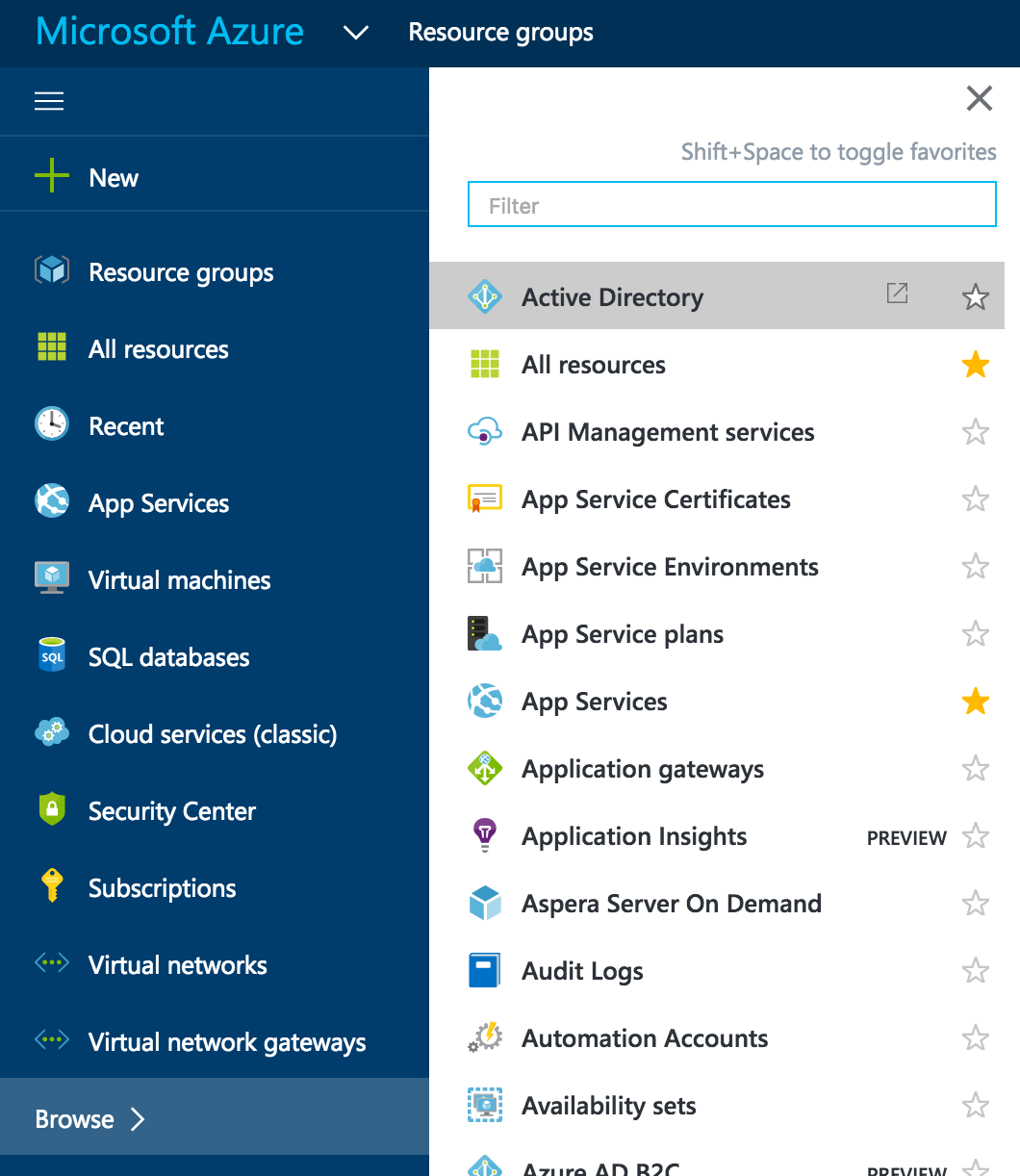Favorite API Management services with star
1020x1176 pixels.
click(x=975, y=432)
